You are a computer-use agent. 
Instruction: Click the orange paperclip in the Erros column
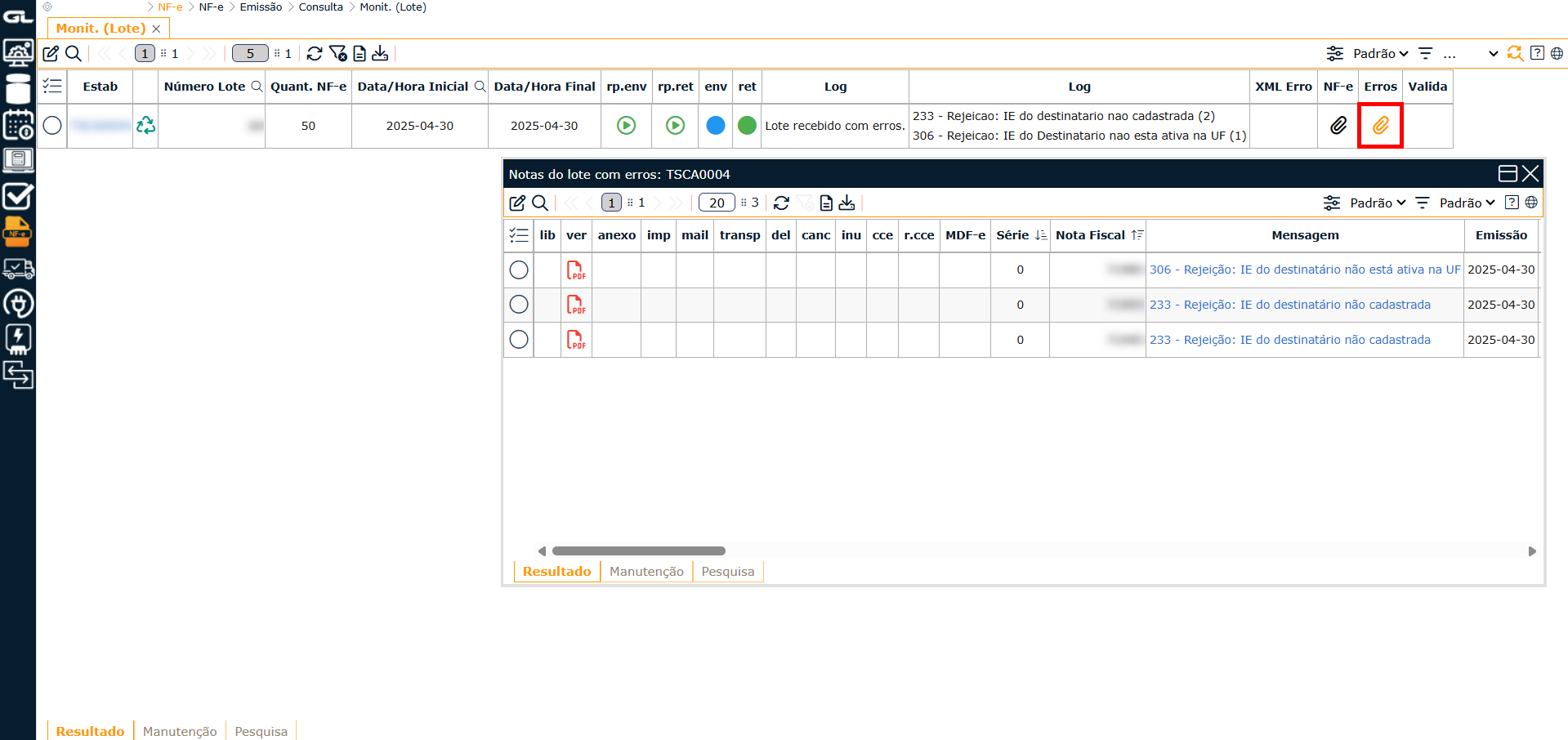(x=1380, y=126)
